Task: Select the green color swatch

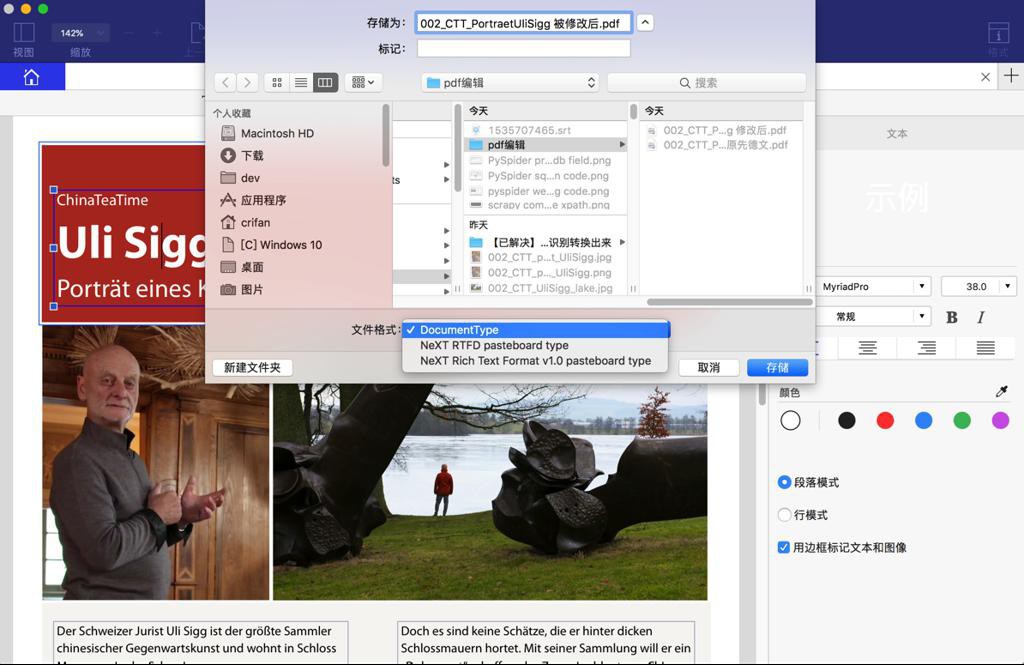Action: tap(962, 421)
